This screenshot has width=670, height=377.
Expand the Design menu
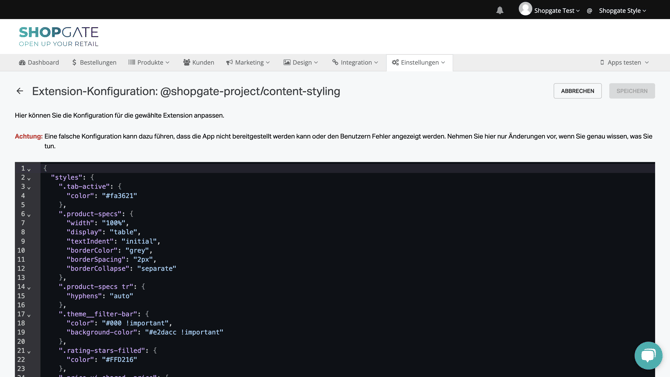click(301, 62)
